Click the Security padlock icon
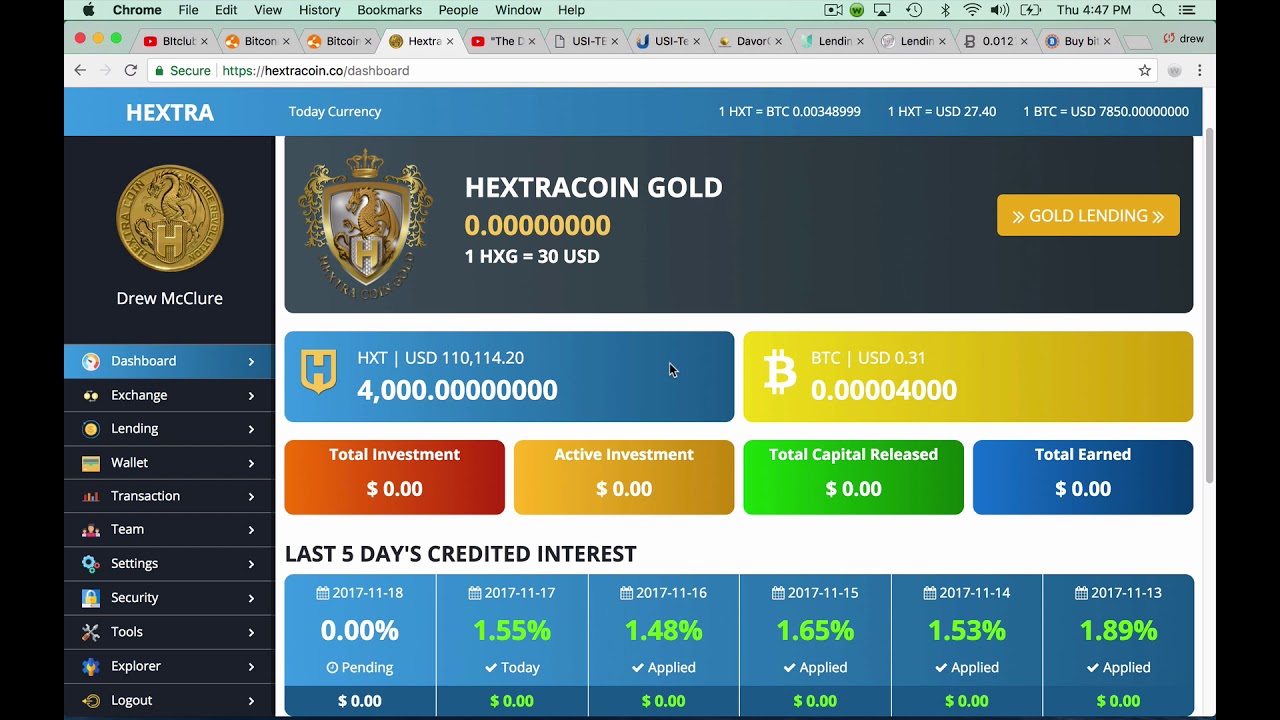 click(91, 598)
